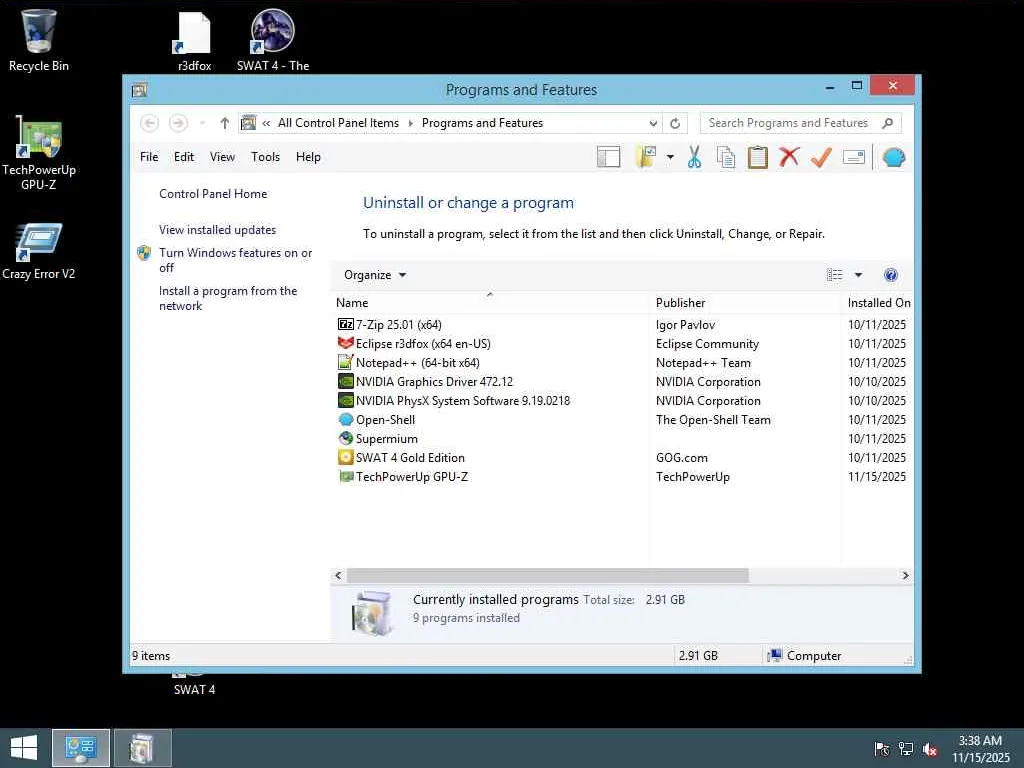Click the Action Center flag tray icon
The width and height of the screenshot is (1024, 768).
[881, 749]
